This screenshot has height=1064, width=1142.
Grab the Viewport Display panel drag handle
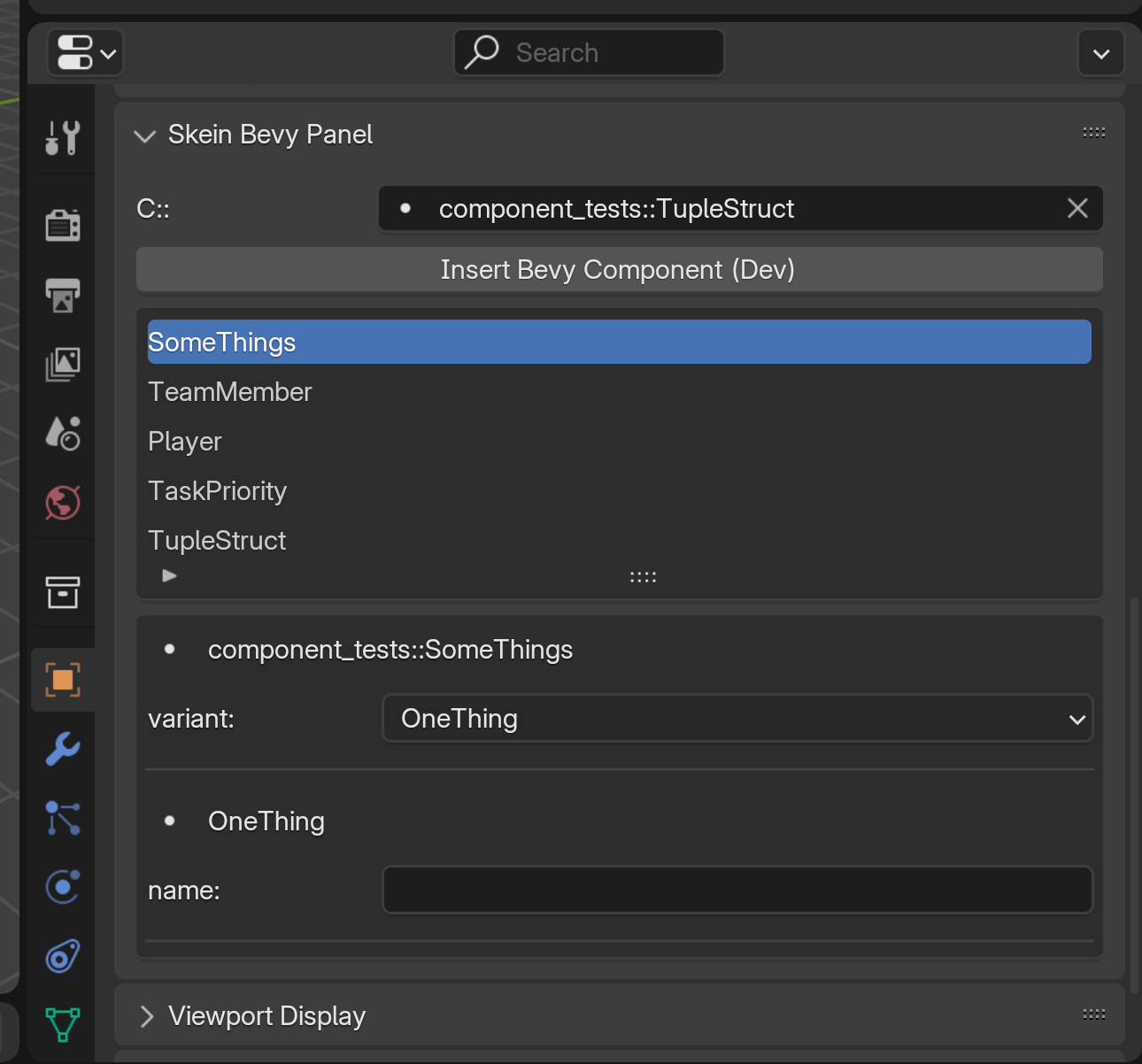[1094, 1014]
